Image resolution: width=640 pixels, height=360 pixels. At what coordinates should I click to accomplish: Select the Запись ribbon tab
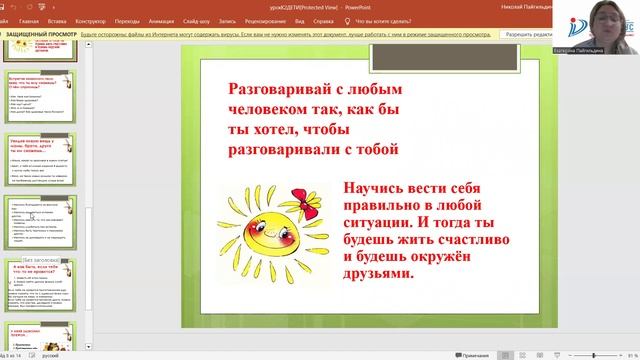coord(227,21)
